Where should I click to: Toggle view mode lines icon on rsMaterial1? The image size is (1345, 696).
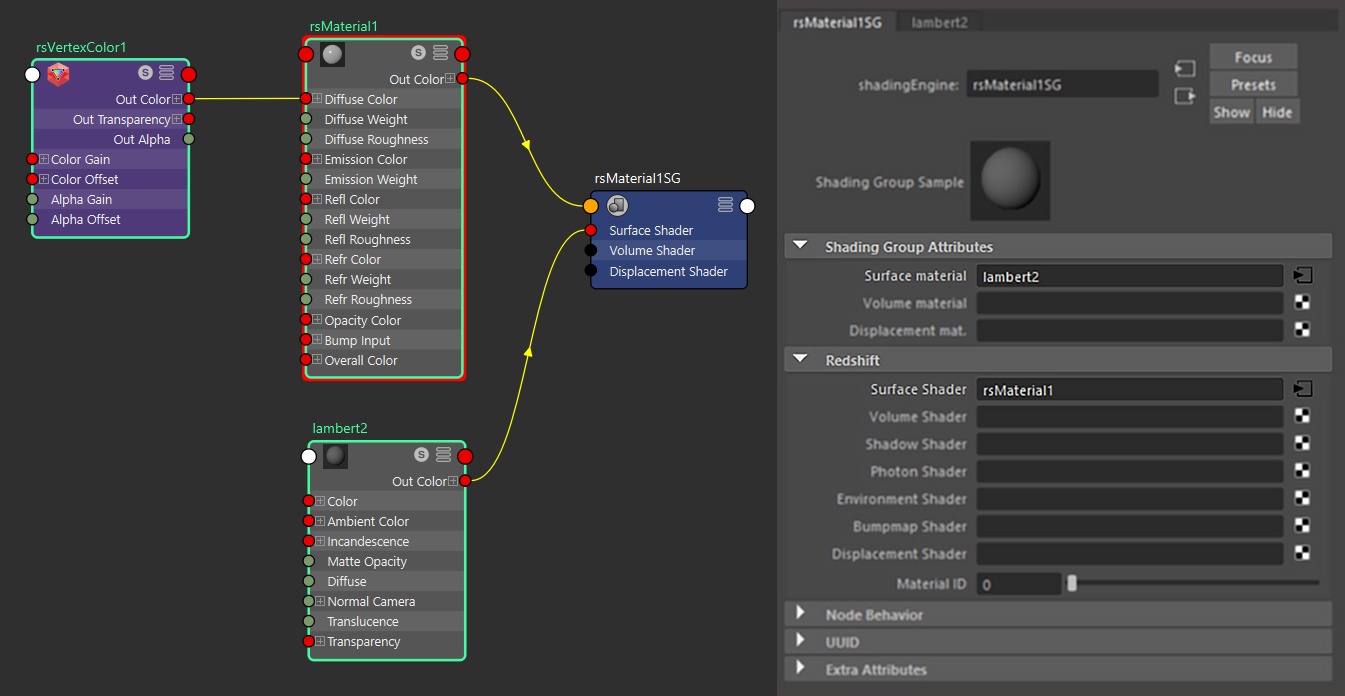pyautogui.click(x=440, y=53)
